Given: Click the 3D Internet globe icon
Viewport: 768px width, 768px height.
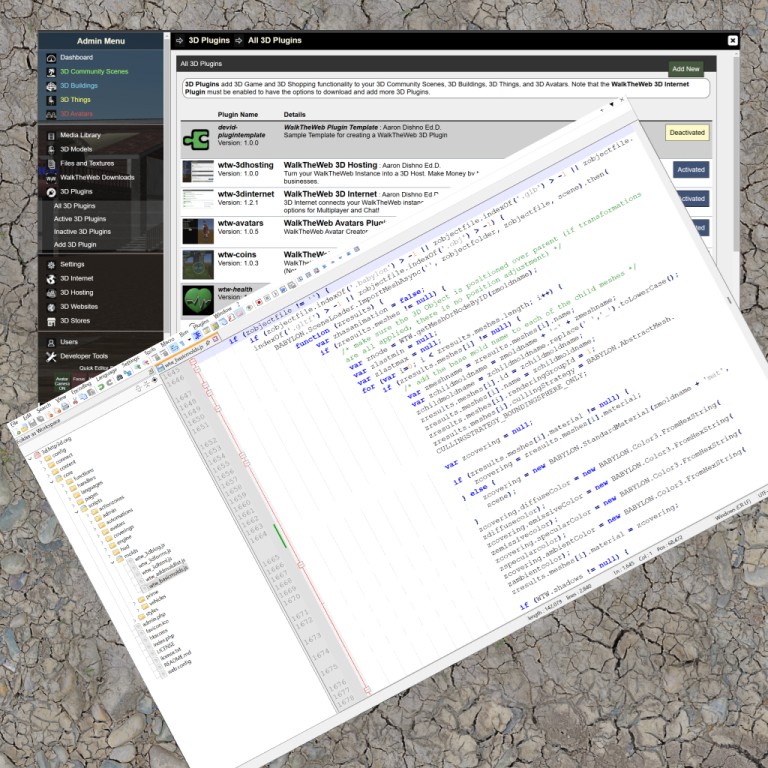Looking at the screenshot, I should [x=51, y=279].
